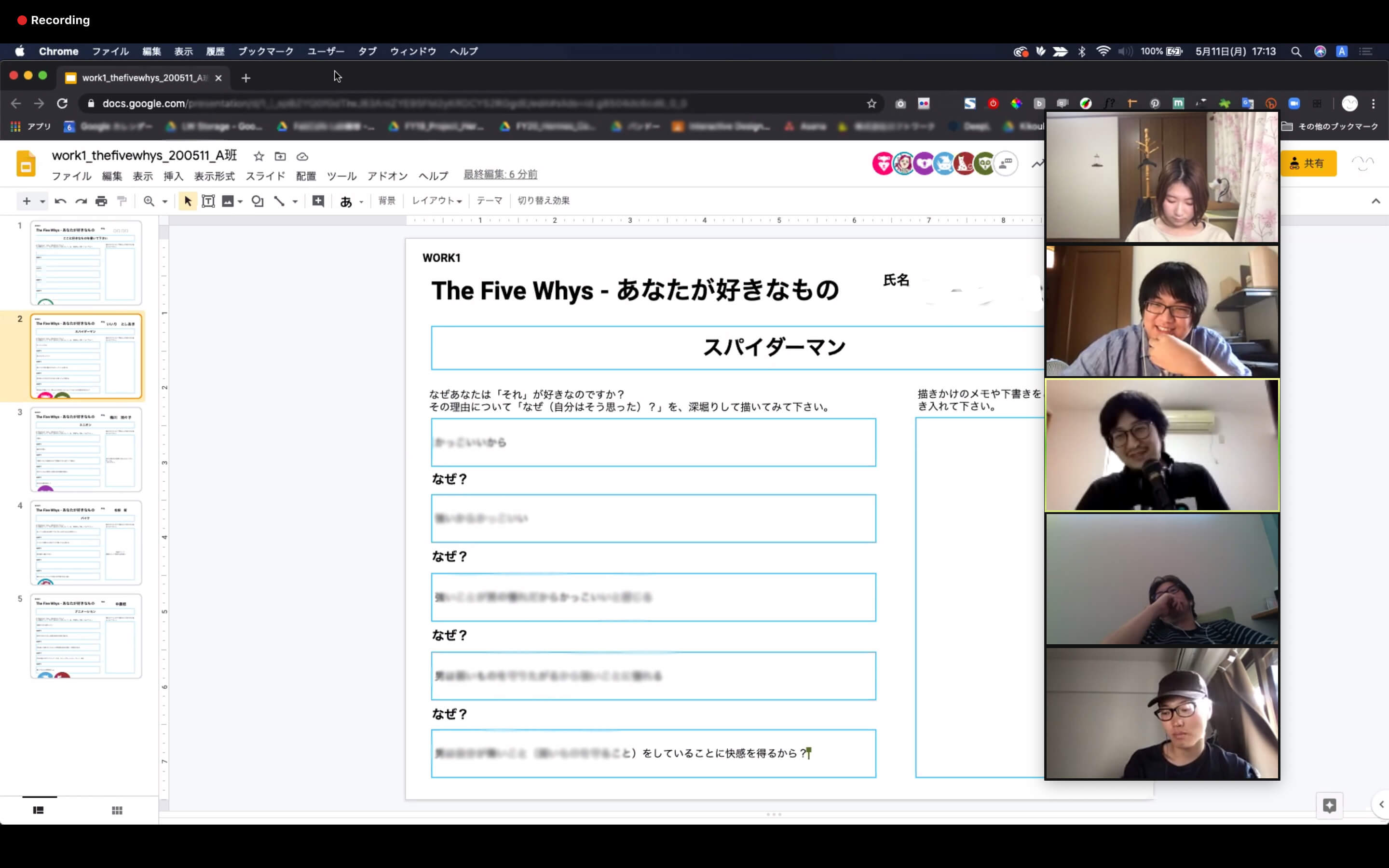The height and width of the screenshot is (868, 1389).
Task: Click the Zoom extension icon in Chrome
Action: coord(1294,103)
